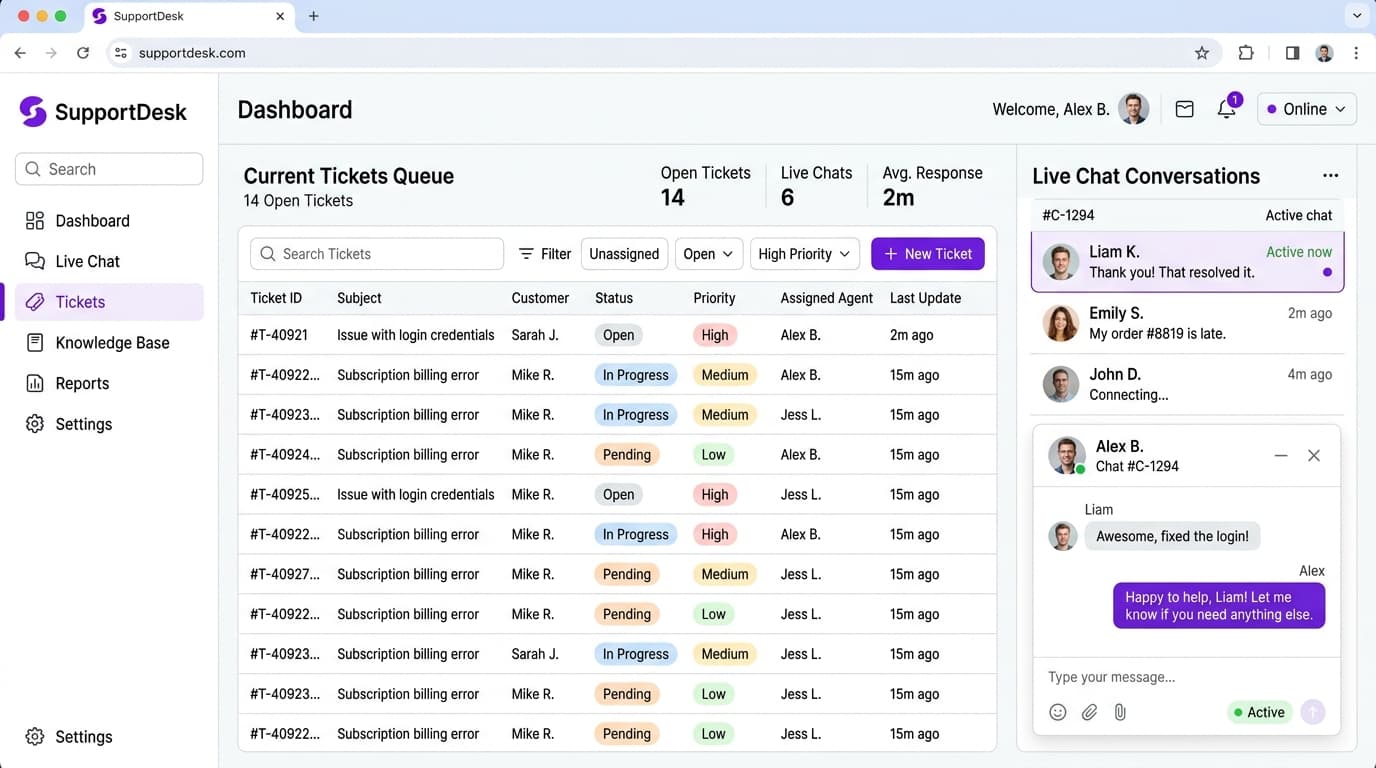Click Pending status in #T-40924 row
The image size is (1376, 768).
627,455
